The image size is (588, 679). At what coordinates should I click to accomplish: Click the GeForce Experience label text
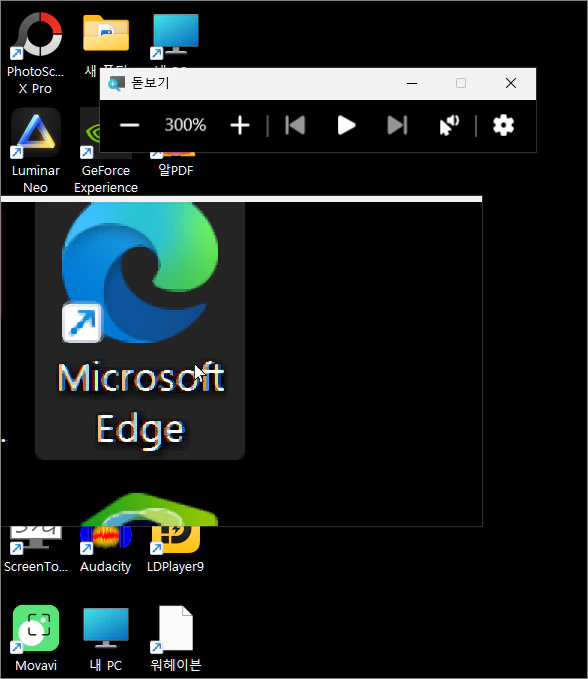coord(106,179)
